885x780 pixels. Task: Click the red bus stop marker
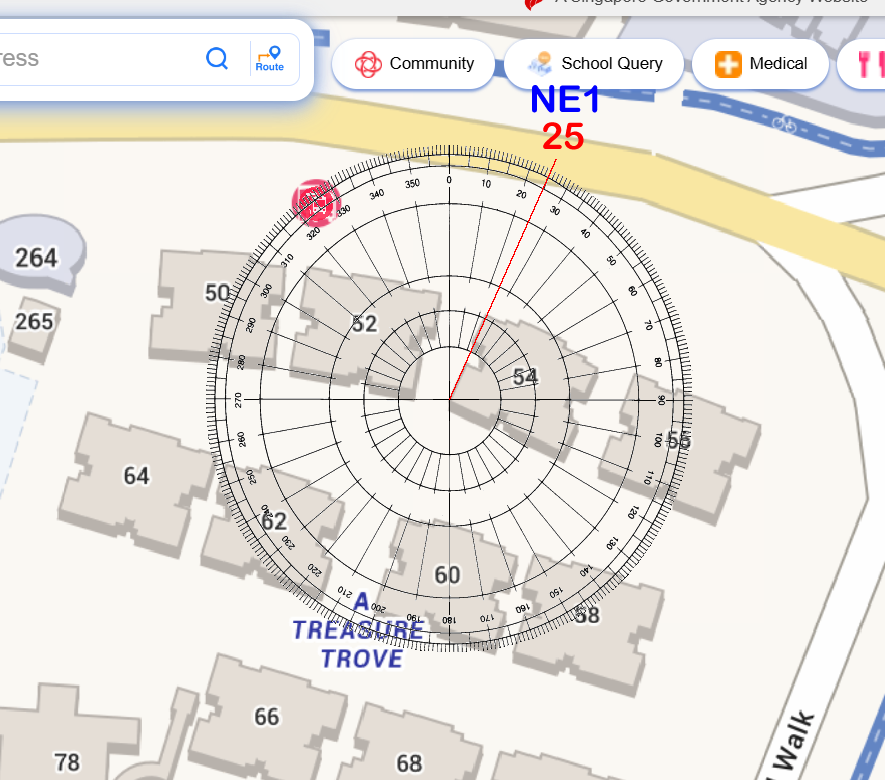coord(315,202)
